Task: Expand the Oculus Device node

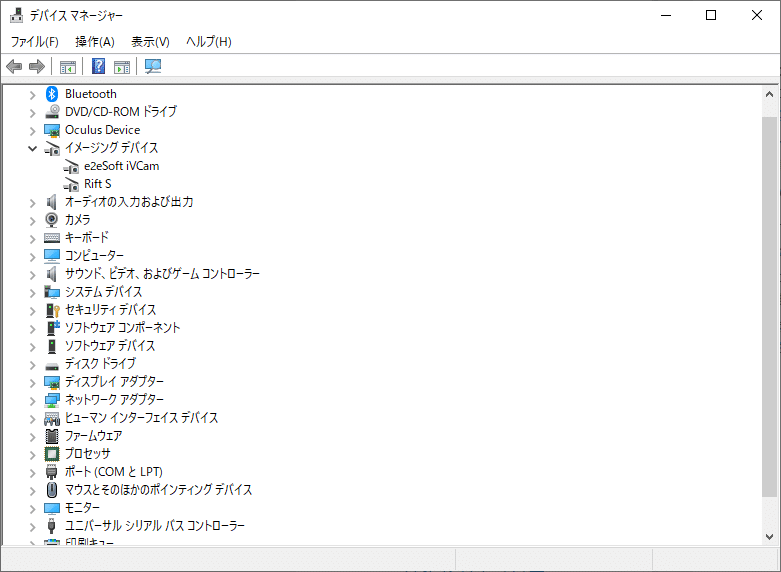Action: [x=32, y=131]
